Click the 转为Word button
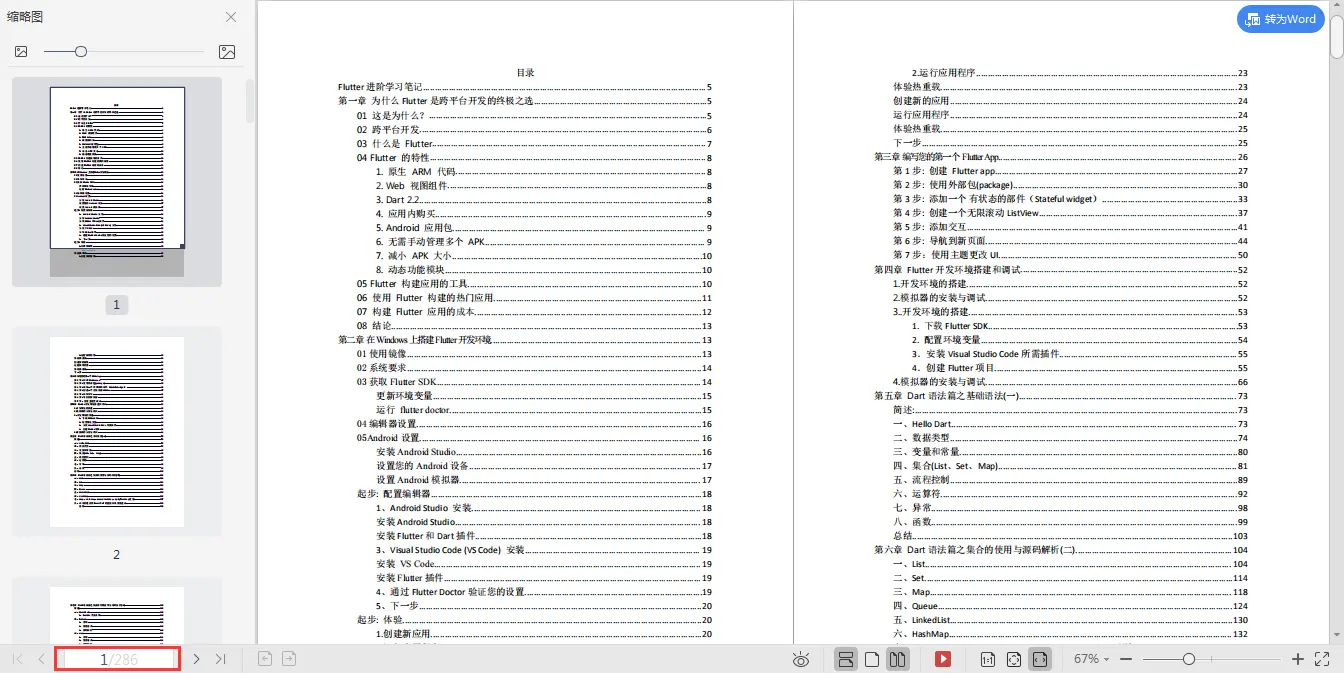 point(1281,19)
